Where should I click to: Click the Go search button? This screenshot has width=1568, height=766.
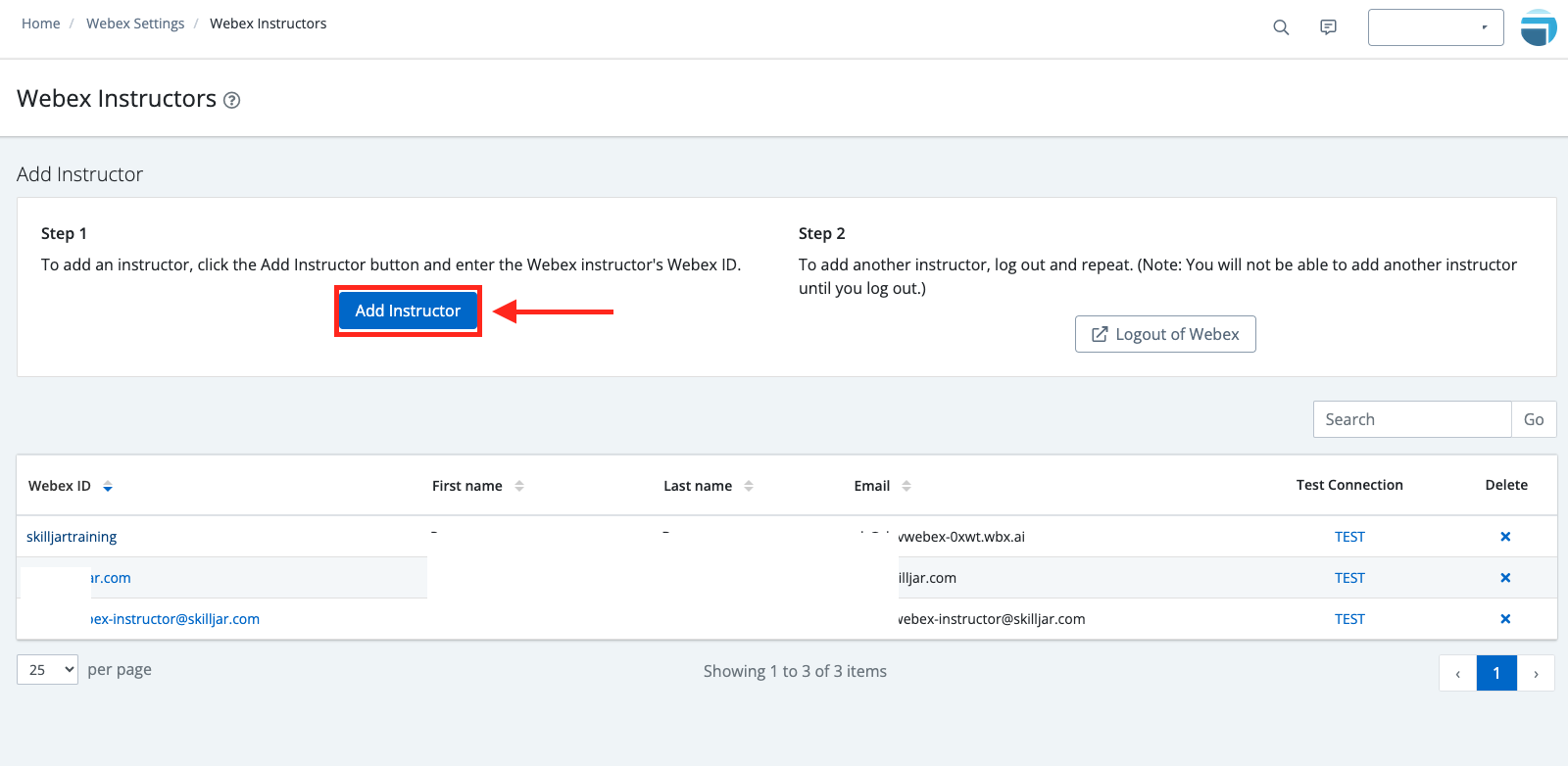[x=1534, y=419]
